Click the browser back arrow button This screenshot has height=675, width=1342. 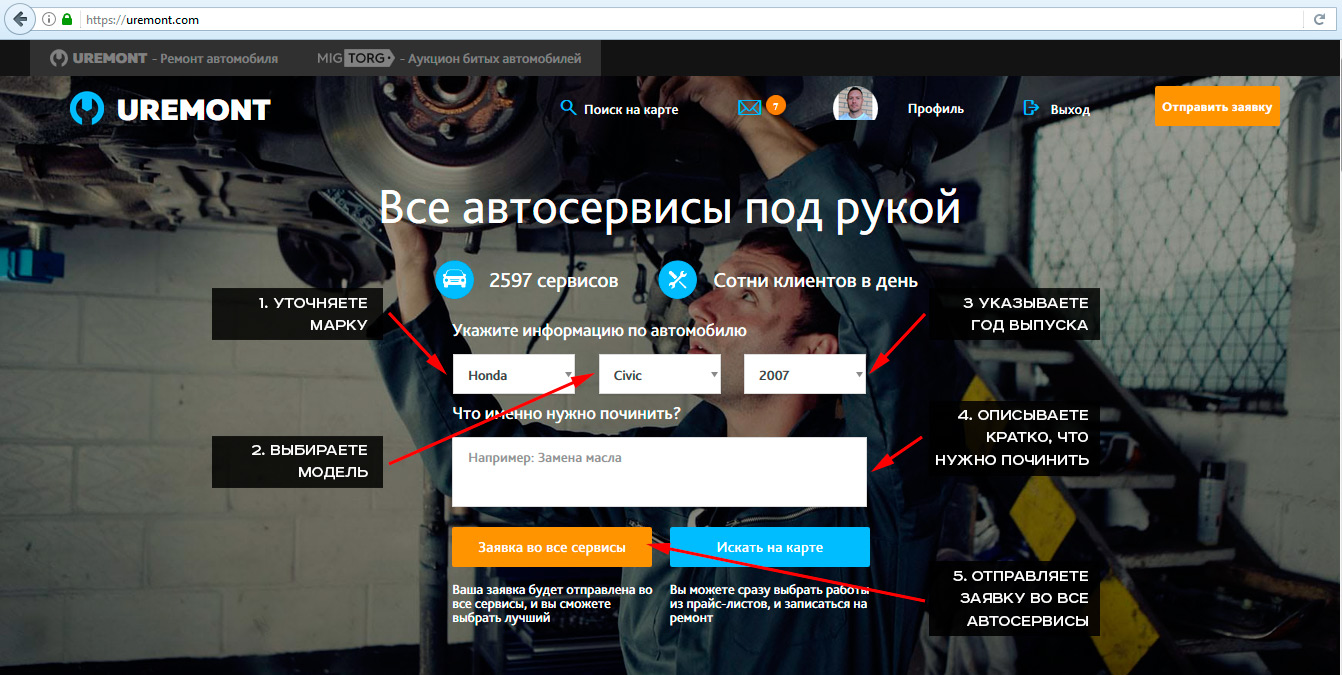[19, 19]
